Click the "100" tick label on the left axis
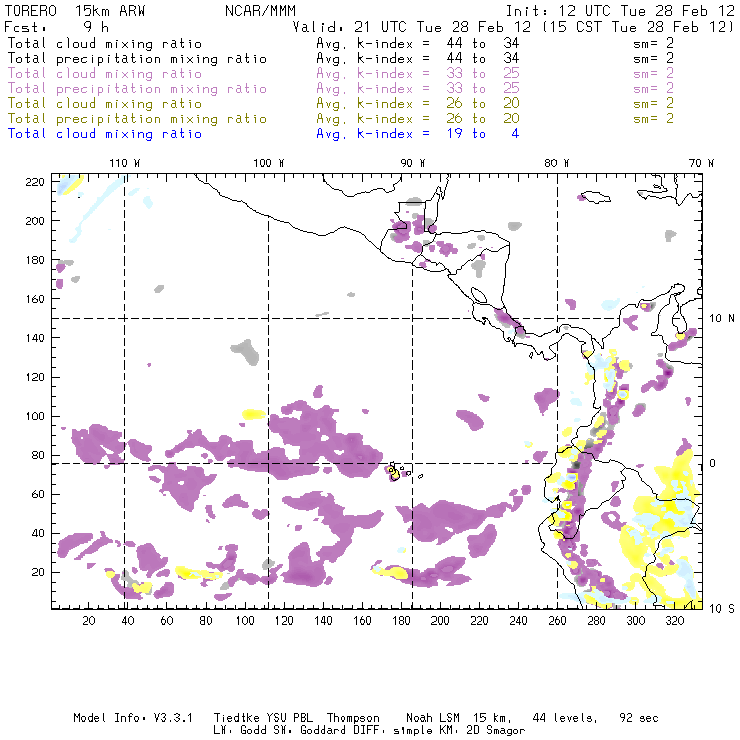This screenshot has width=740, height=740. [35, 416]
